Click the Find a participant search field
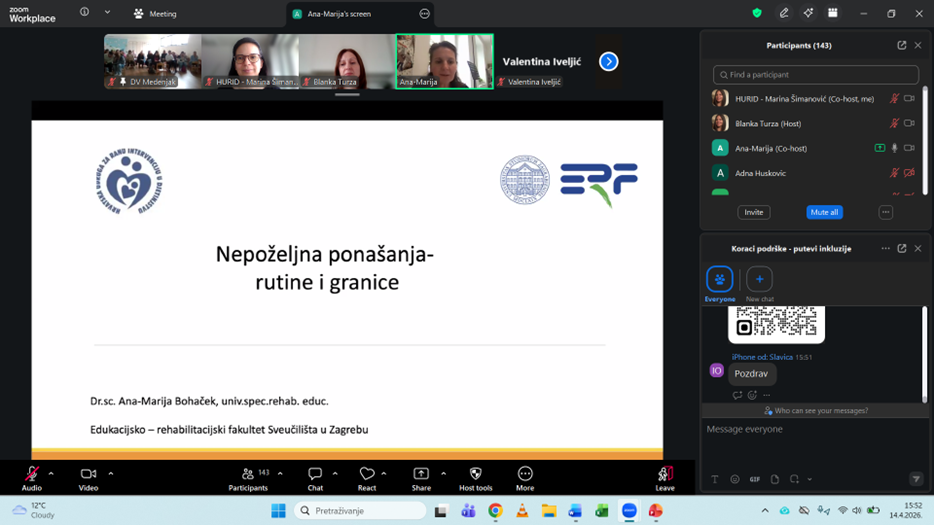The height and width of the screenshot is (525, 934). click(x=815, y=75)
